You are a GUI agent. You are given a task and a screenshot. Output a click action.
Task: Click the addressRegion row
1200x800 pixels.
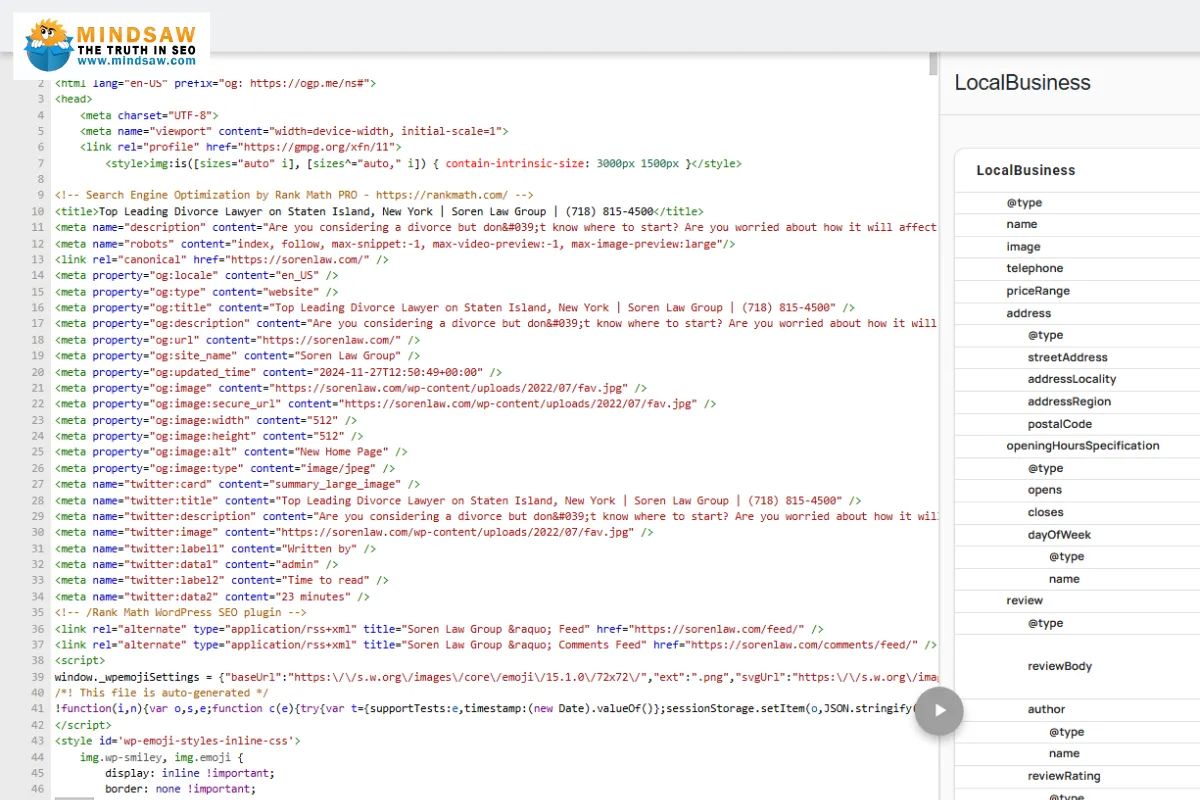[x=1077, y=401]
